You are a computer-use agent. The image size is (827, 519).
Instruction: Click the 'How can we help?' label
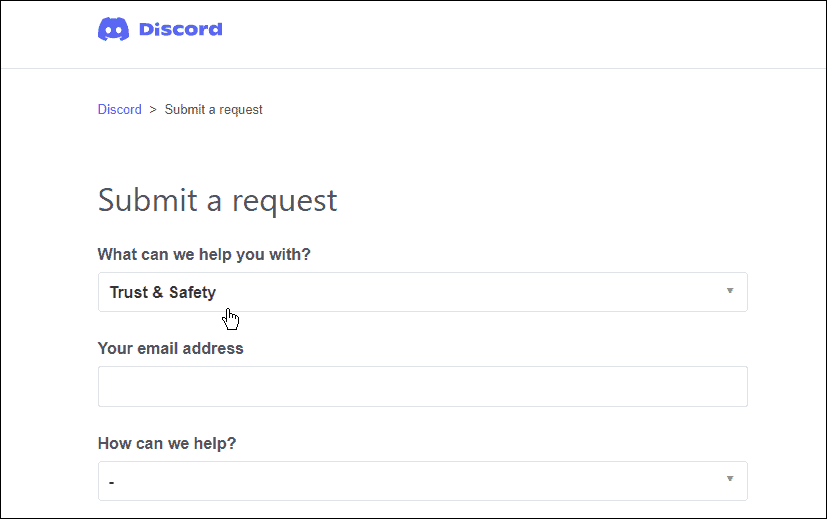(x=167, y=443)
